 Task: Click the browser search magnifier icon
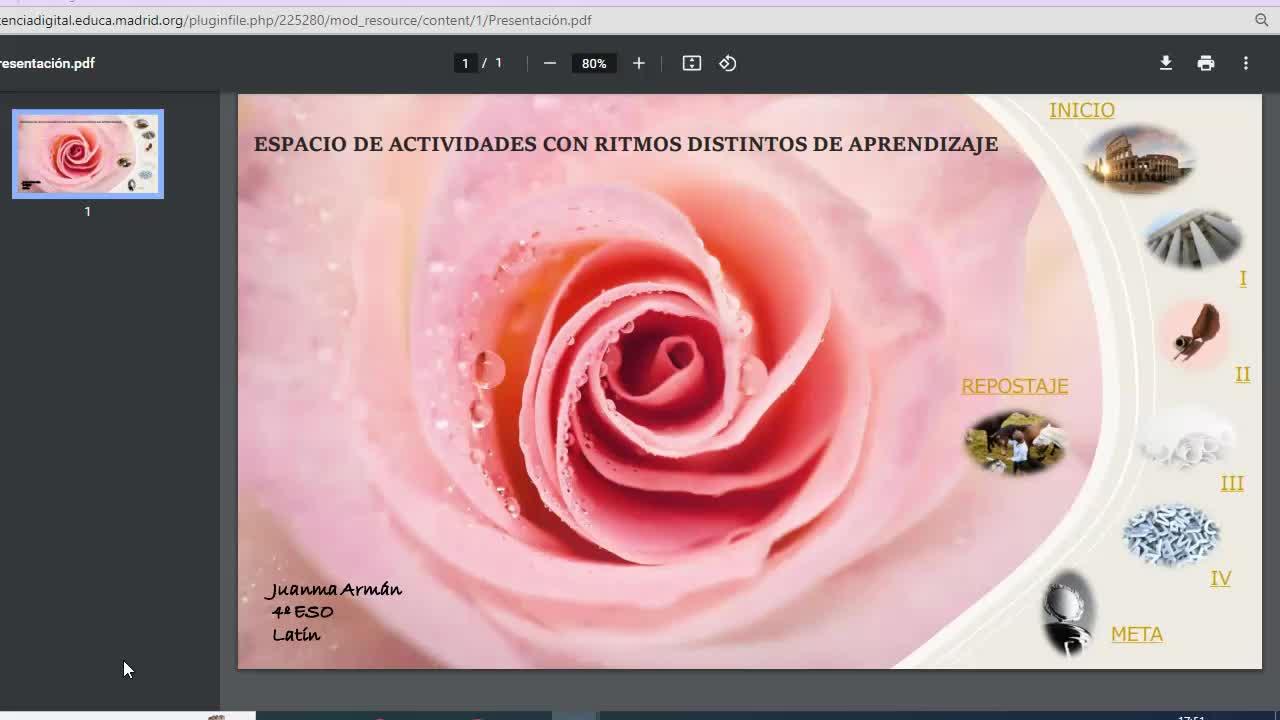1261,20
